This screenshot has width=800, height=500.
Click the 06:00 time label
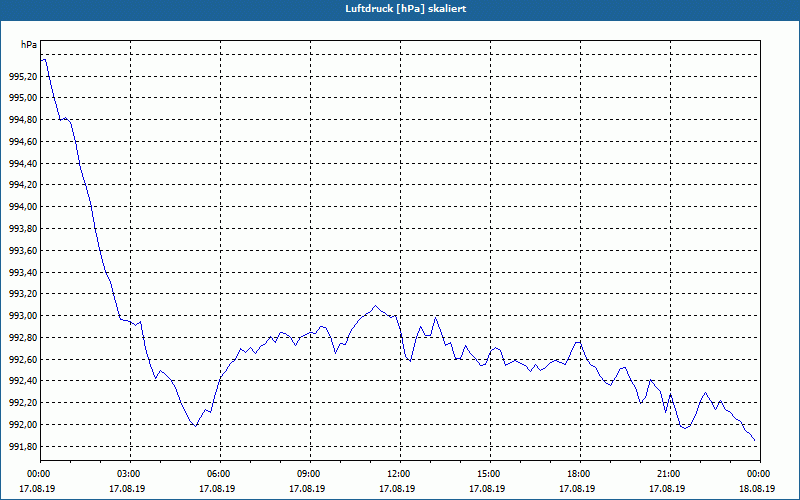click(x=220, y=474)
